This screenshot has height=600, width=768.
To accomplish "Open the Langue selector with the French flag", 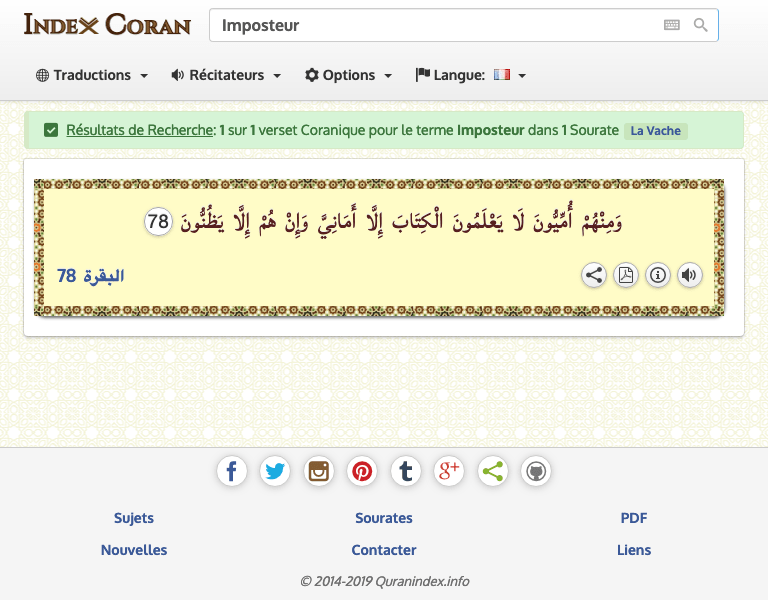I will click(x=471, y=75).
